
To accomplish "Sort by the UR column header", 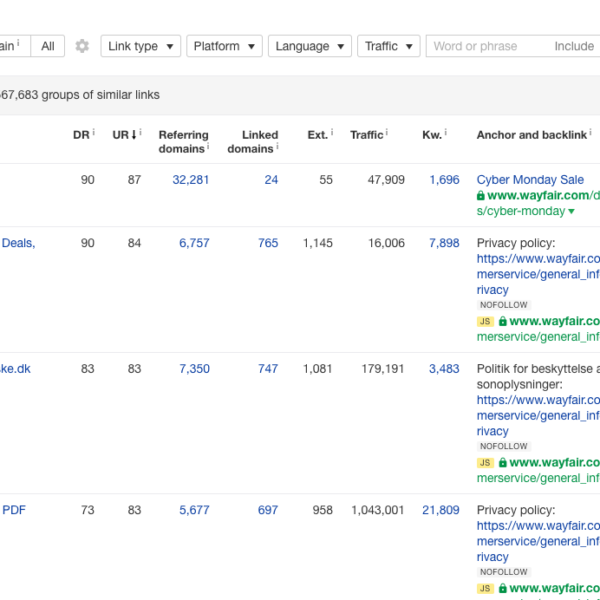I will [x=122, y=134].
